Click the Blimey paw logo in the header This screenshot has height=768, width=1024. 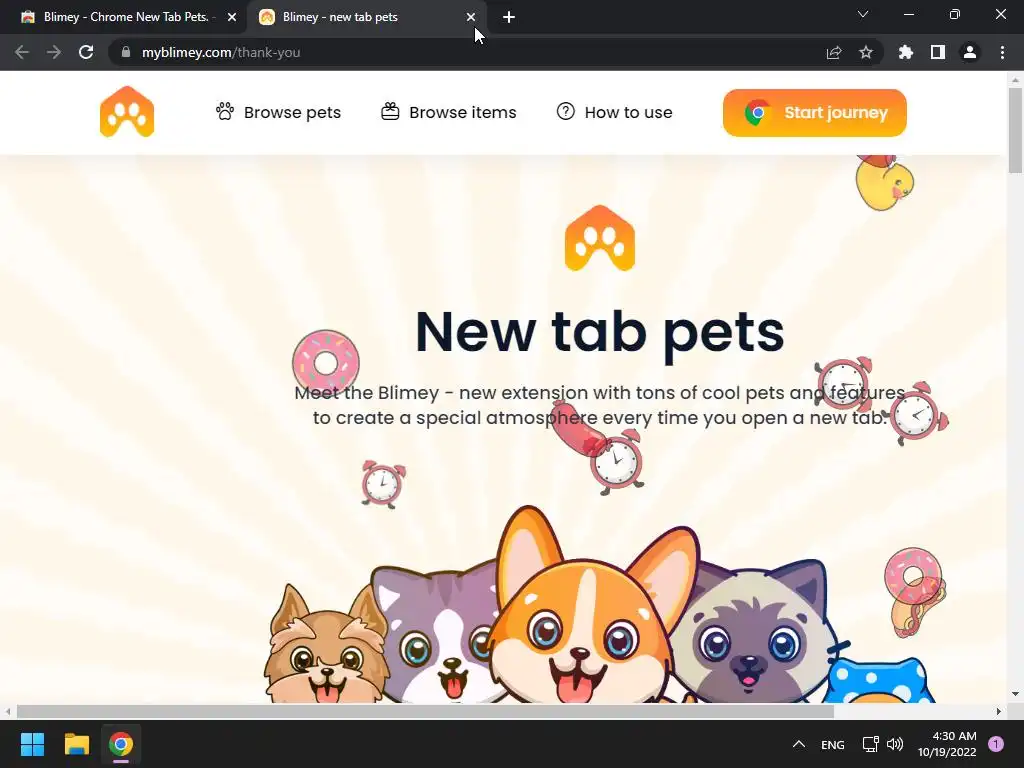click(127, 112)
